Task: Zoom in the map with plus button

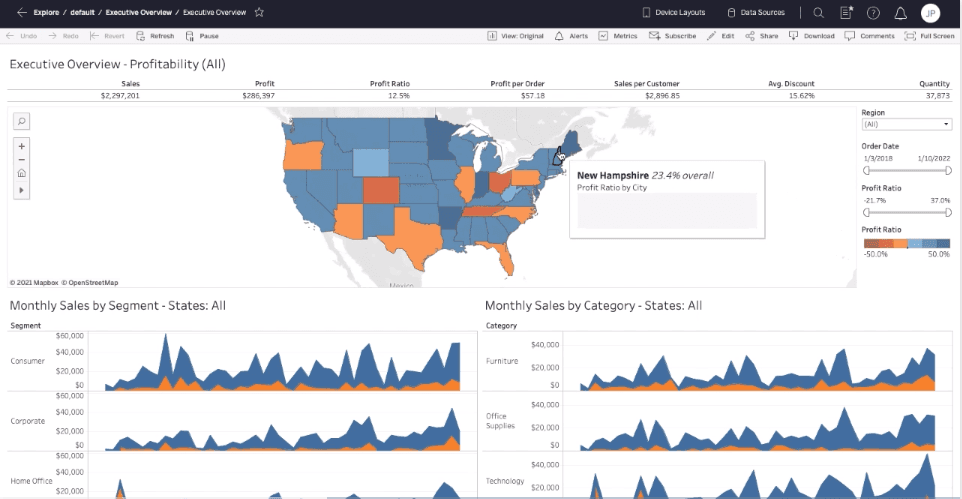Action: [x=21, y=146]
